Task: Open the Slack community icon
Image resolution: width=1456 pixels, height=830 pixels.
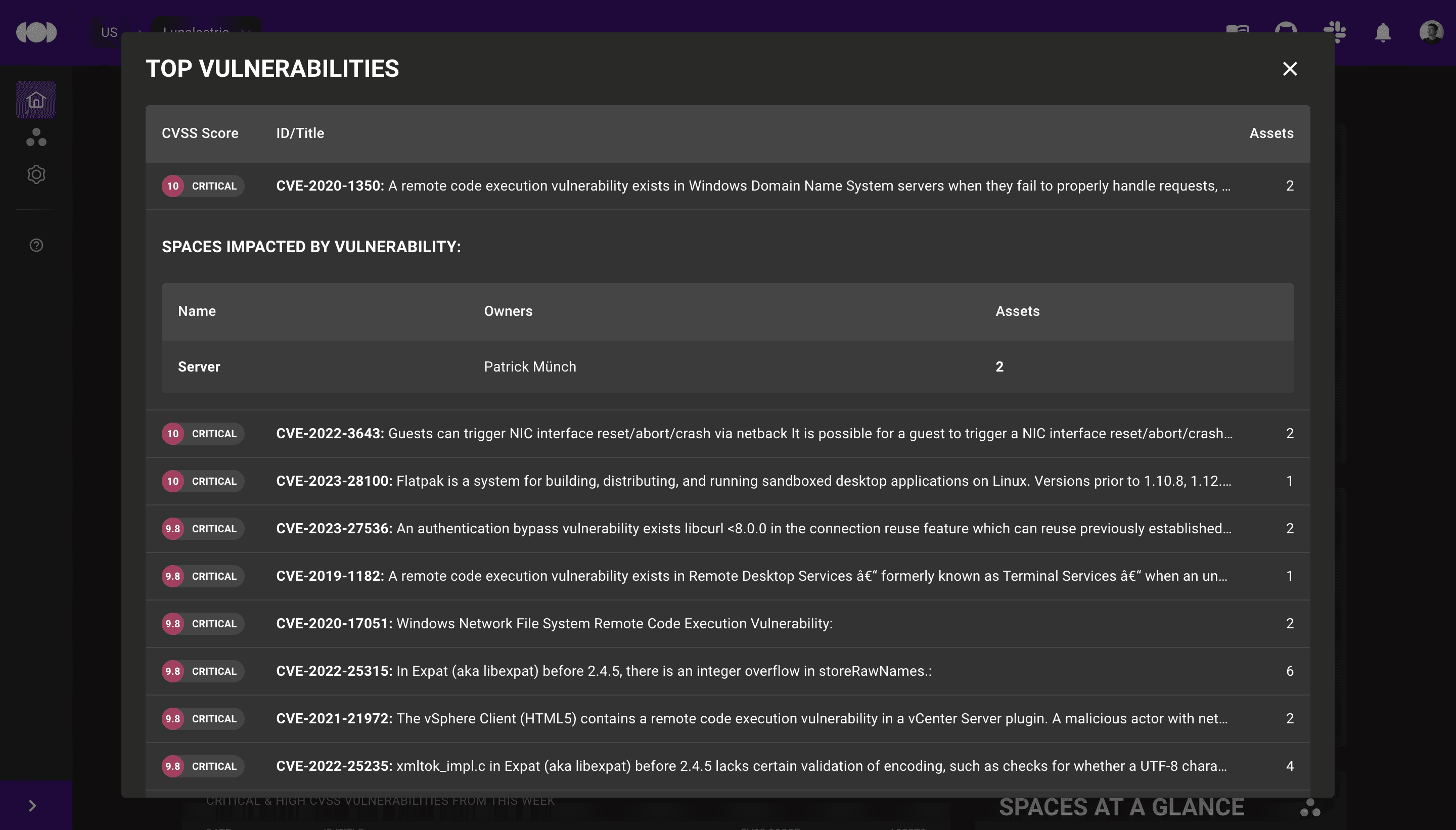Action: point(1336,32)
